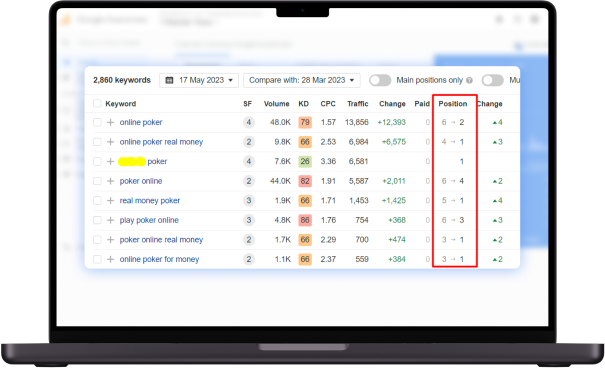Click plus icon beside online poker for money

110,259
